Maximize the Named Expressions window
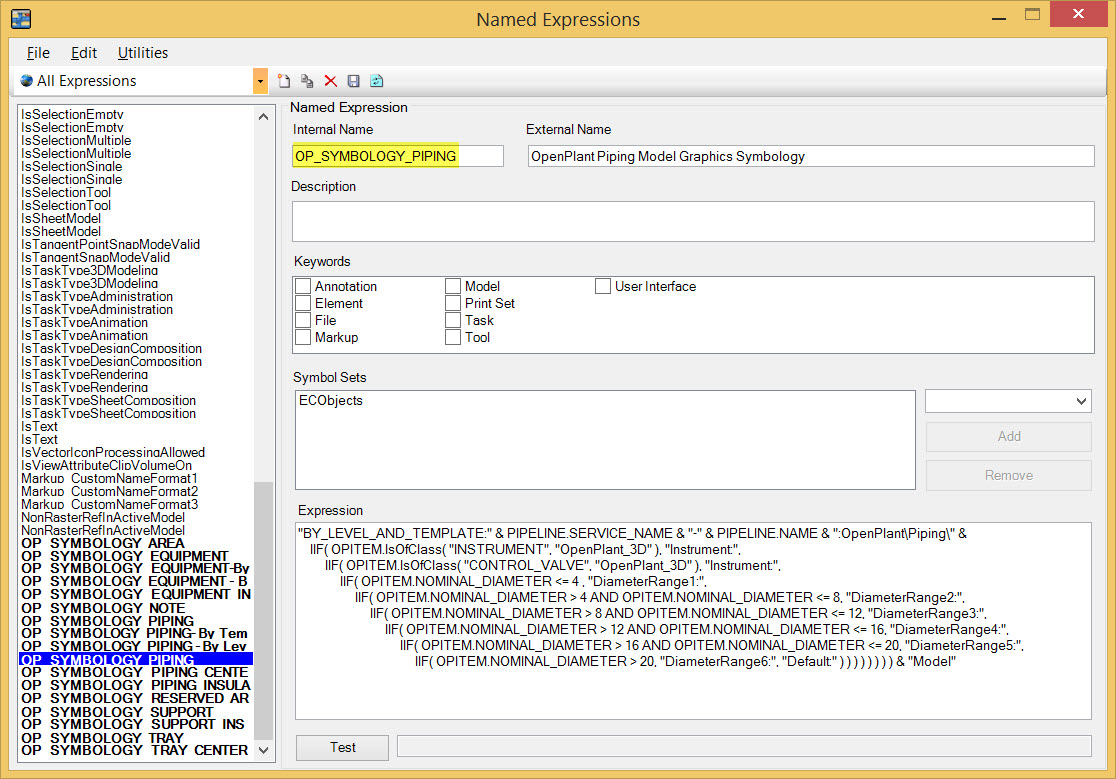The image size is (1116, 779). point(1032,15)
